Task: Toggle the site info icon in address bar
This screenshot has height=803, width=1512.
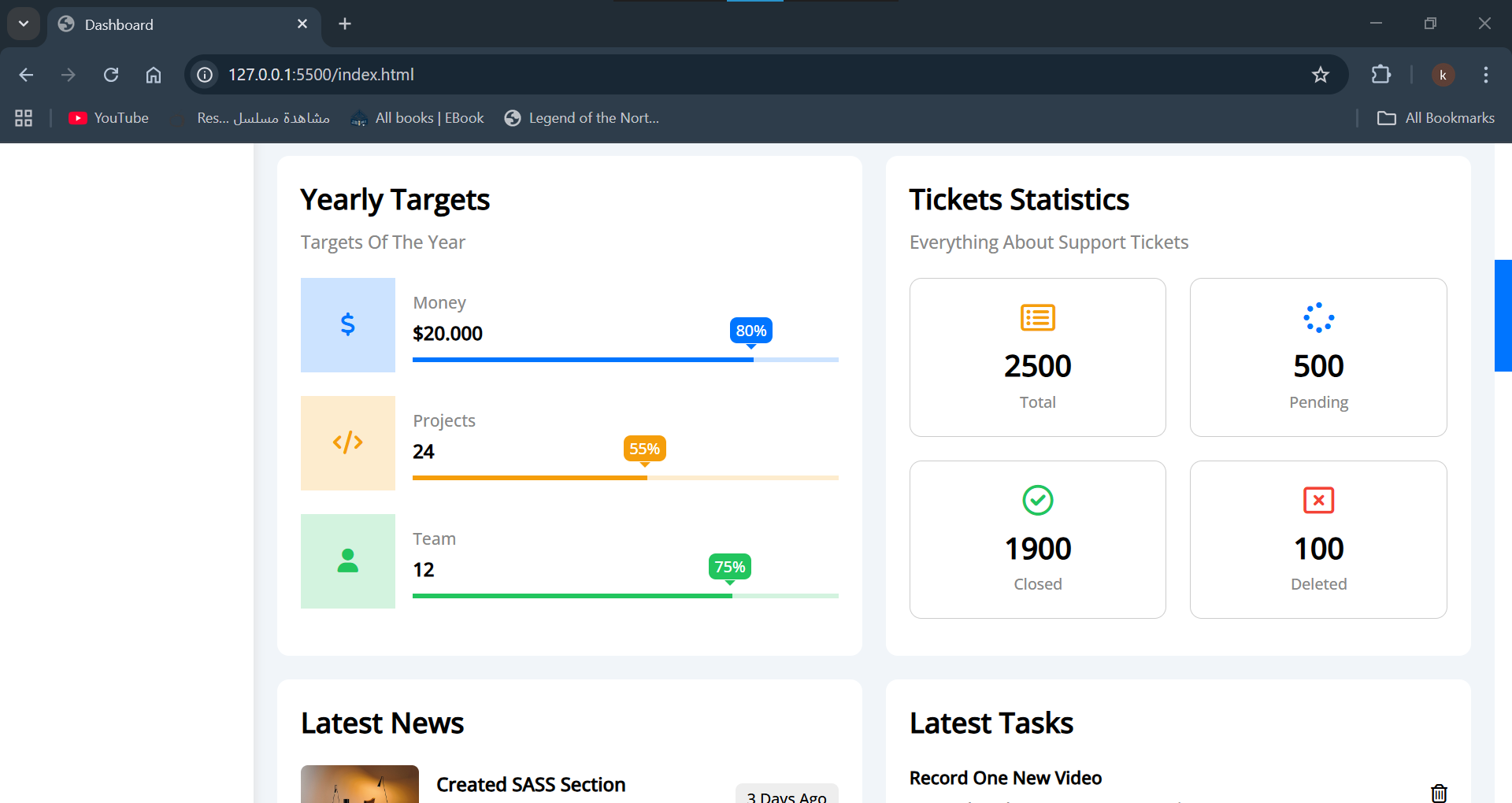Action: pos(204,75)
